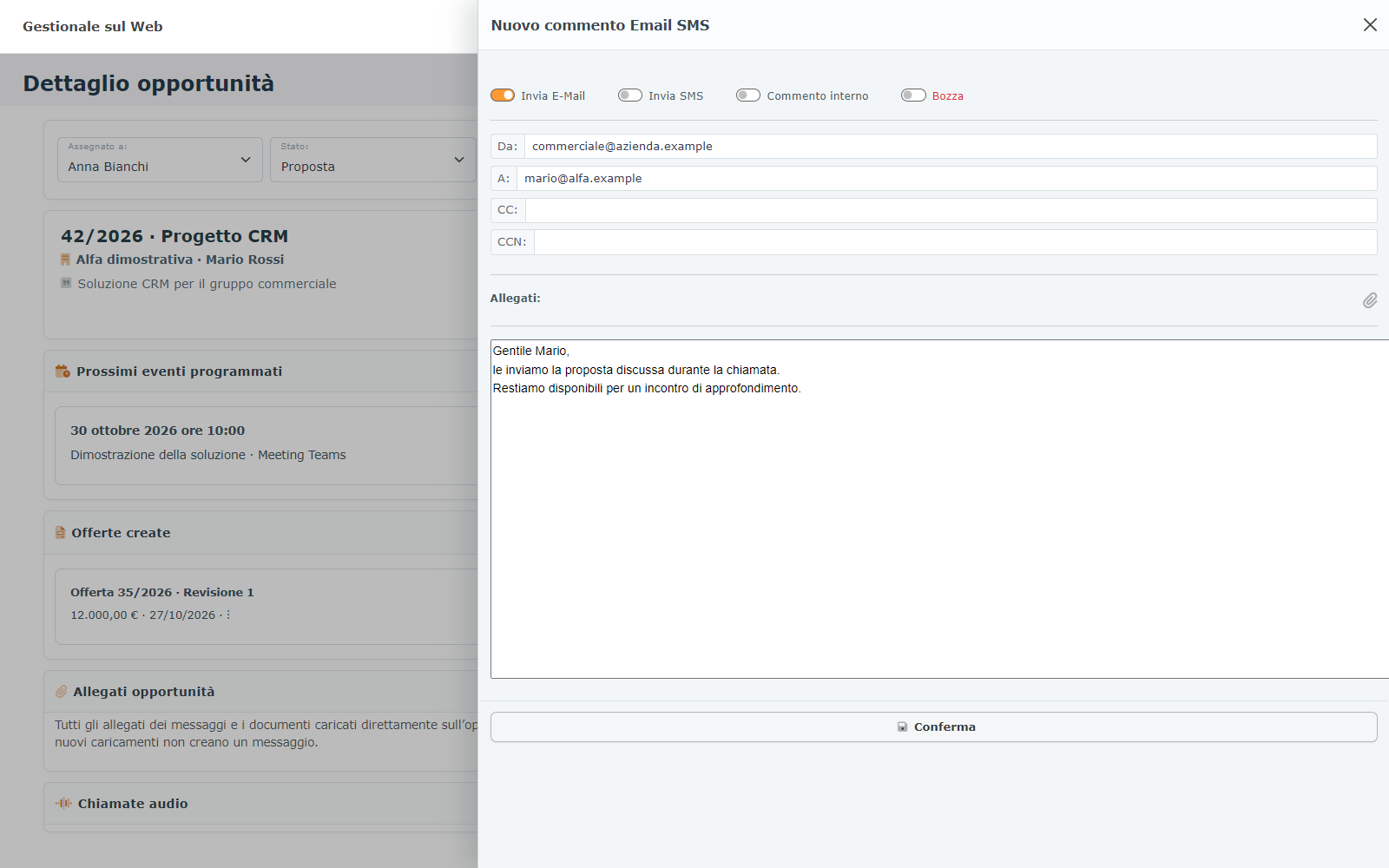This screenshot has height=868, width=1389.
Task: Click the document icon beside Offerte create
Action: tap(60, 533)
